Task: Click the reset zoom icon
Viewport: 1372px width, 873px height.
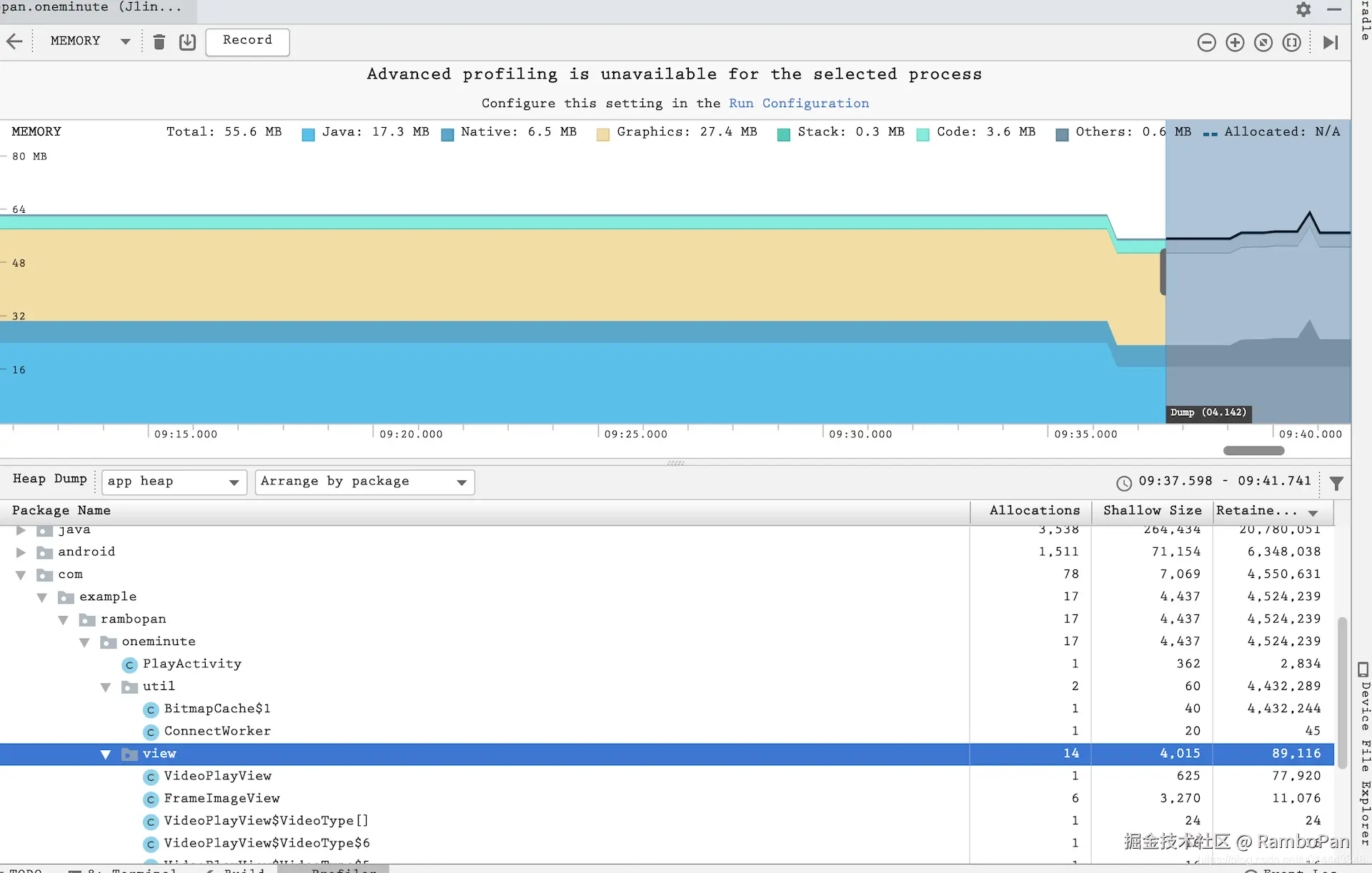Action: (1263, 43)
